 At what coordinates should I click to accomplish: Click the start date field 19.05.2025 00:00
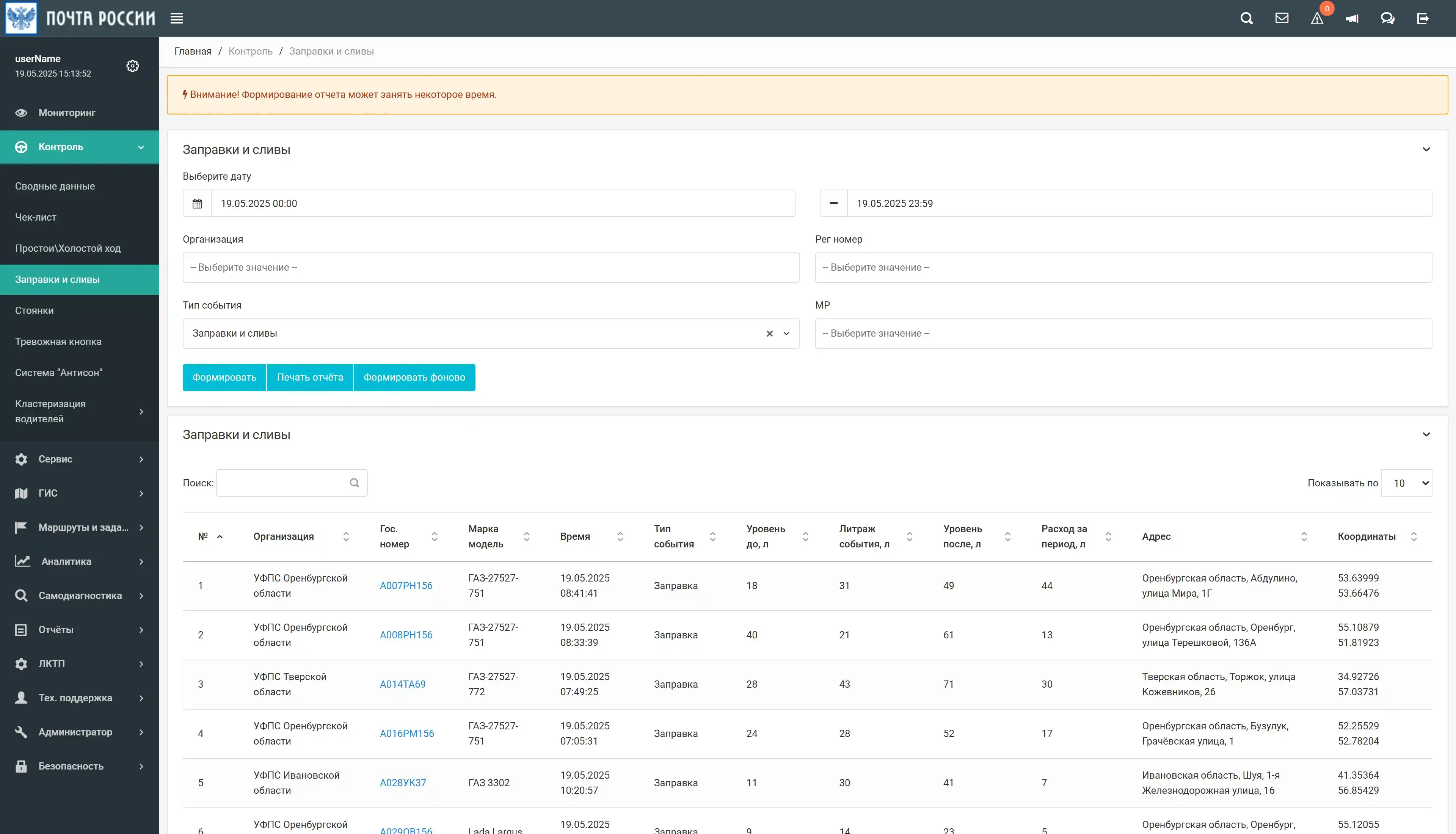click(503, 203)
